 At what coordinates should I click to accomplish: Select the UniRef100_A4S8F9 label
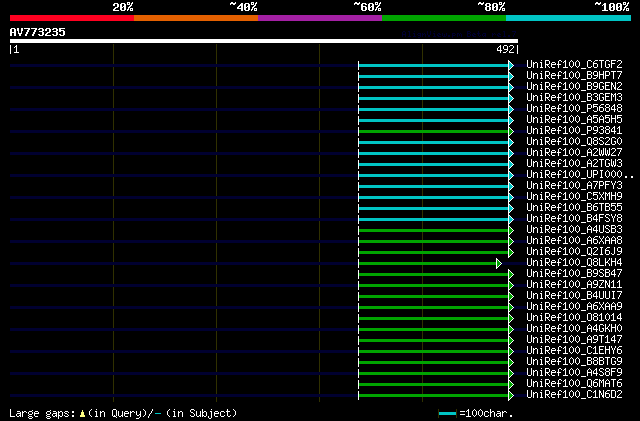click(574, 373)
